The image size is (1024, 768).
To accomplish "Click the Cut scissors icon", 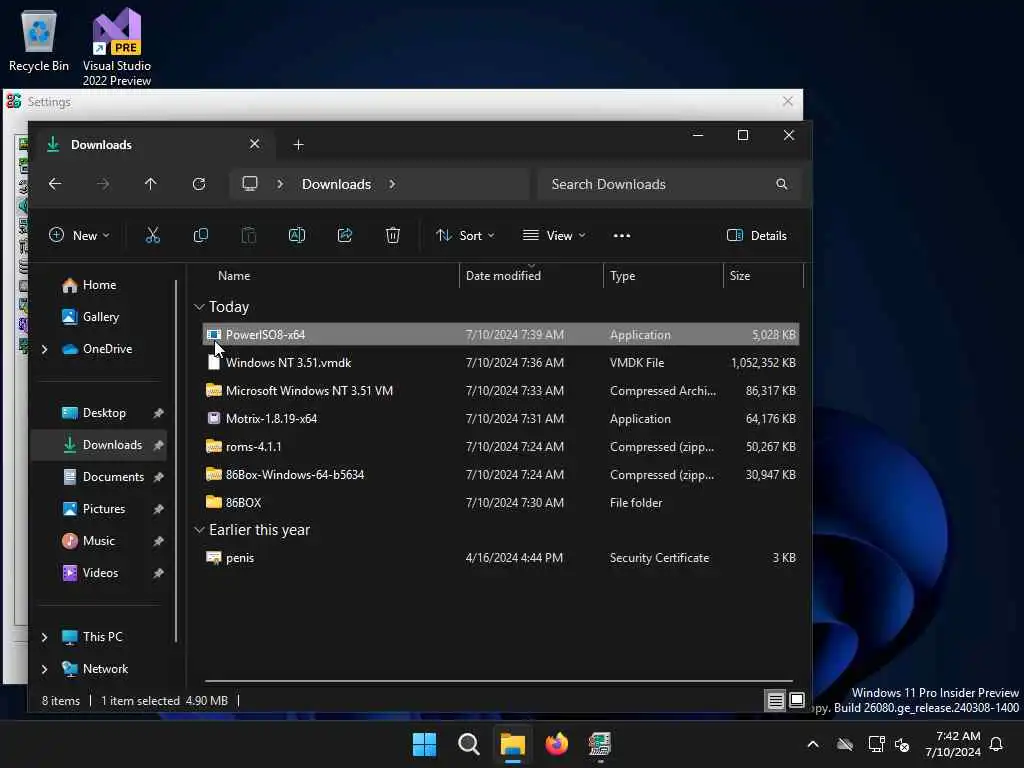I will (153, 236).
